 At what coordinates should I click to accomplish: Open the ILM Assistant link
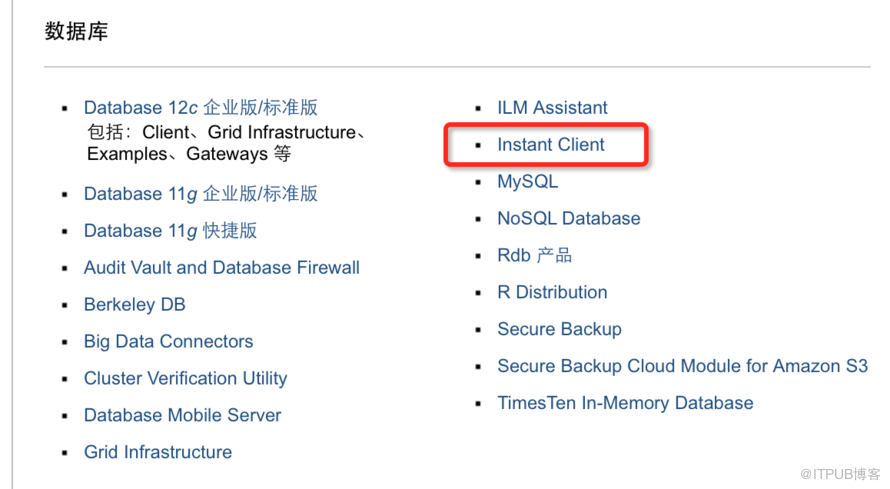[x=552, y=108]
